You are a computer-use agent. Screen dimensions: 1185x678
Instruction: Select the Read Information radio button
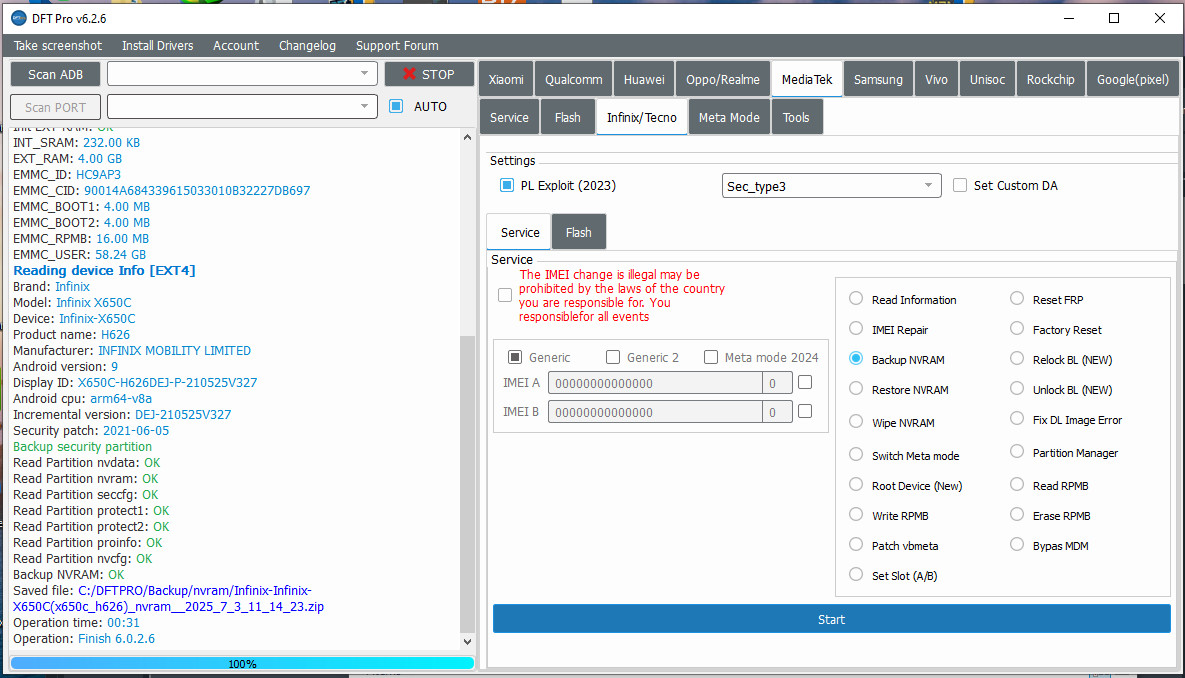point(856,299)
